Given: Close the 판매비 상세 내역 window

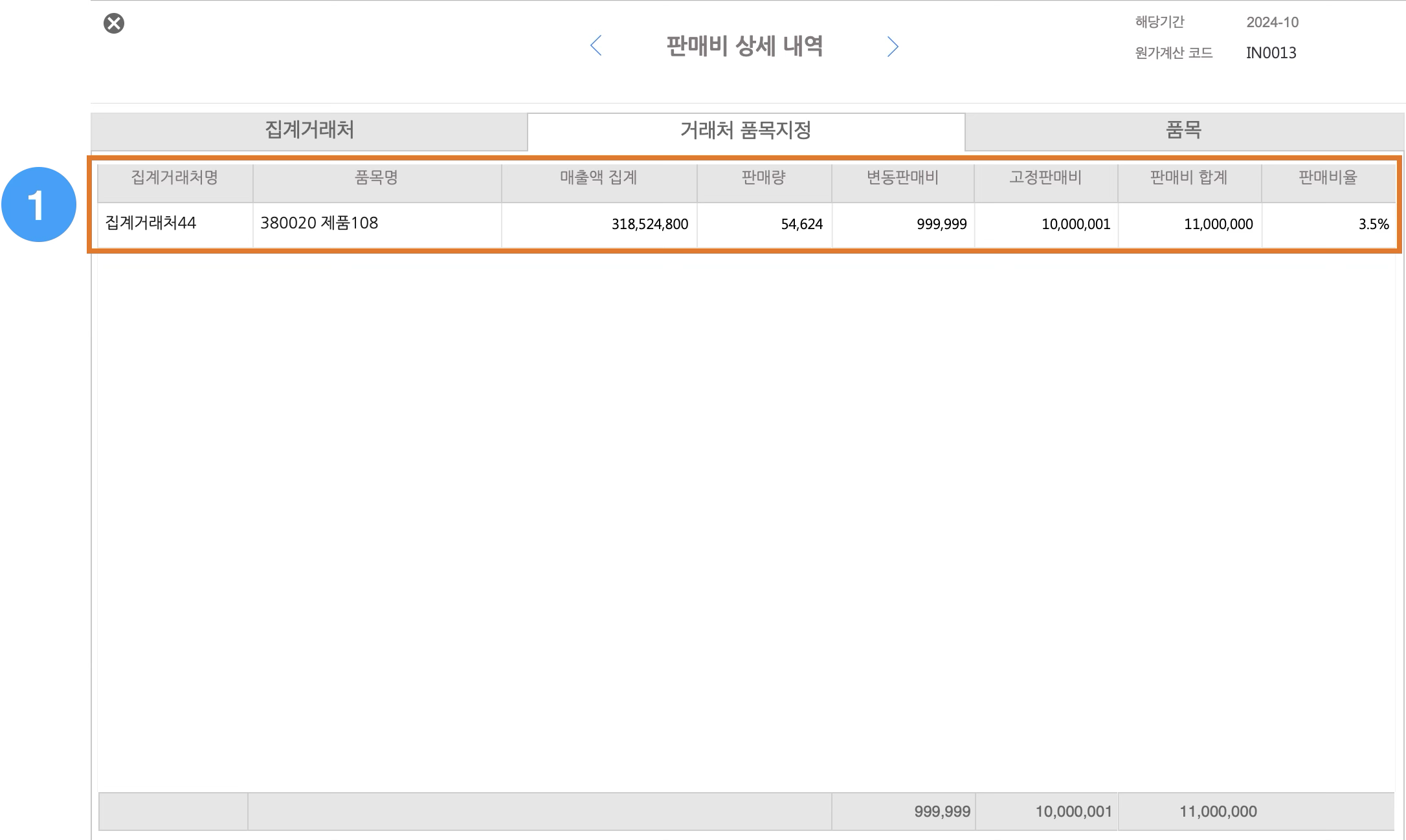Looking at the screenshot, I should 114,24.
